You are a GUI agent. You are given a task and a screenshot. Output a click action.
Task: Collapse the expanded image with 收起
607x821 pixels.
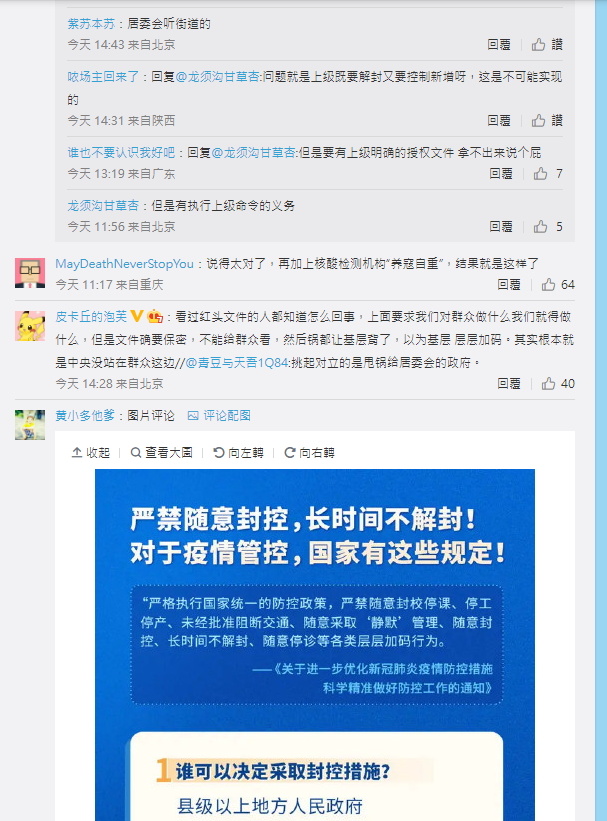click(x=91, y=452)
